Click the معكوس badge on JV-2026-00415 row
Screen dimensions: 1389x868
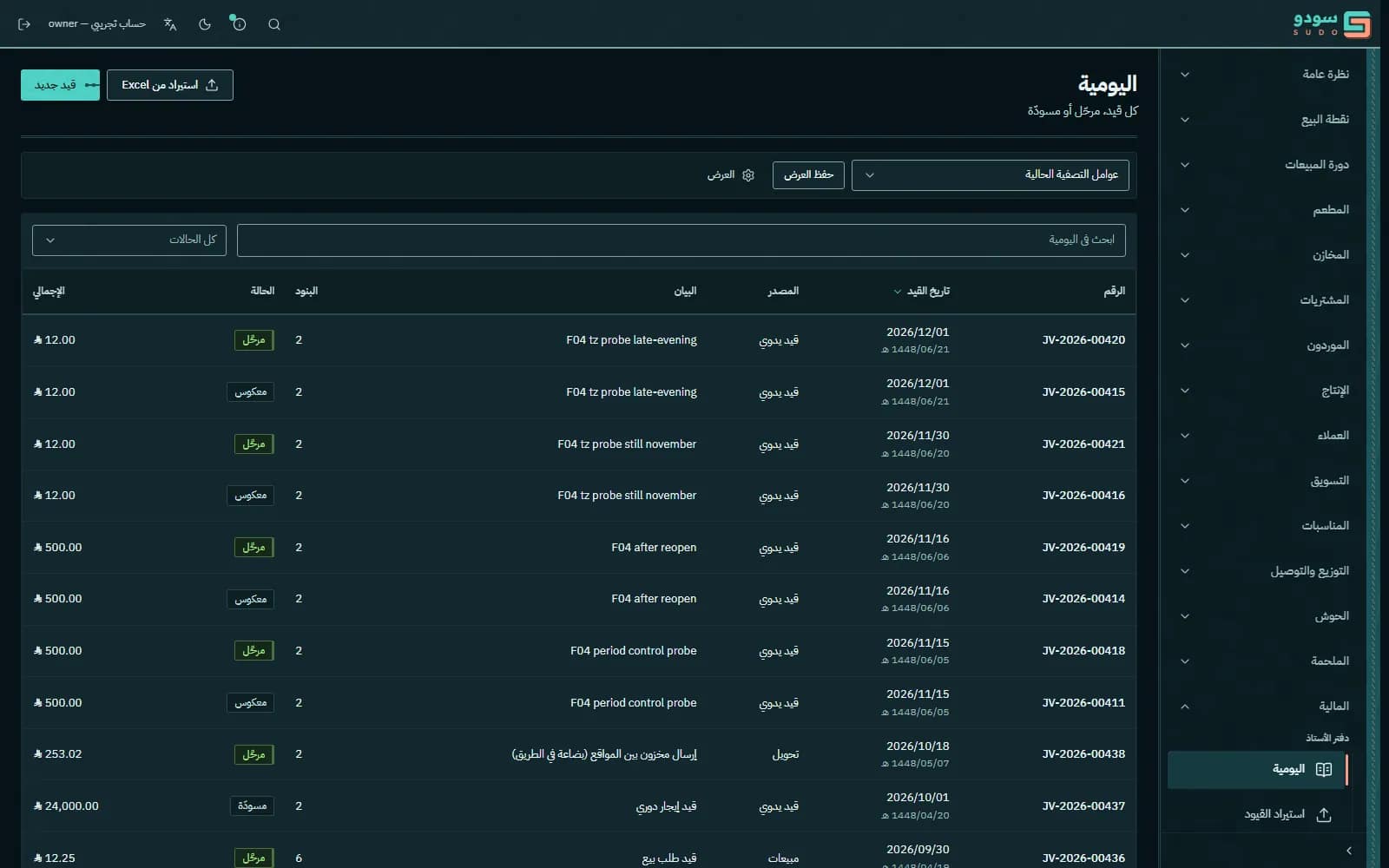click(250, 392)
